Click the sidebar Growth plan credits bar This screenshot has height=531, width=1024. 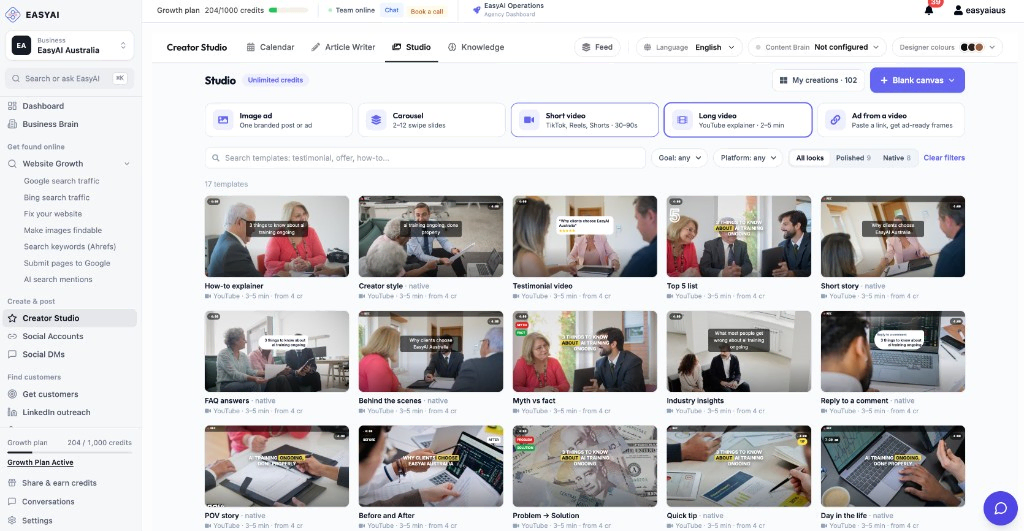point(70,452)
